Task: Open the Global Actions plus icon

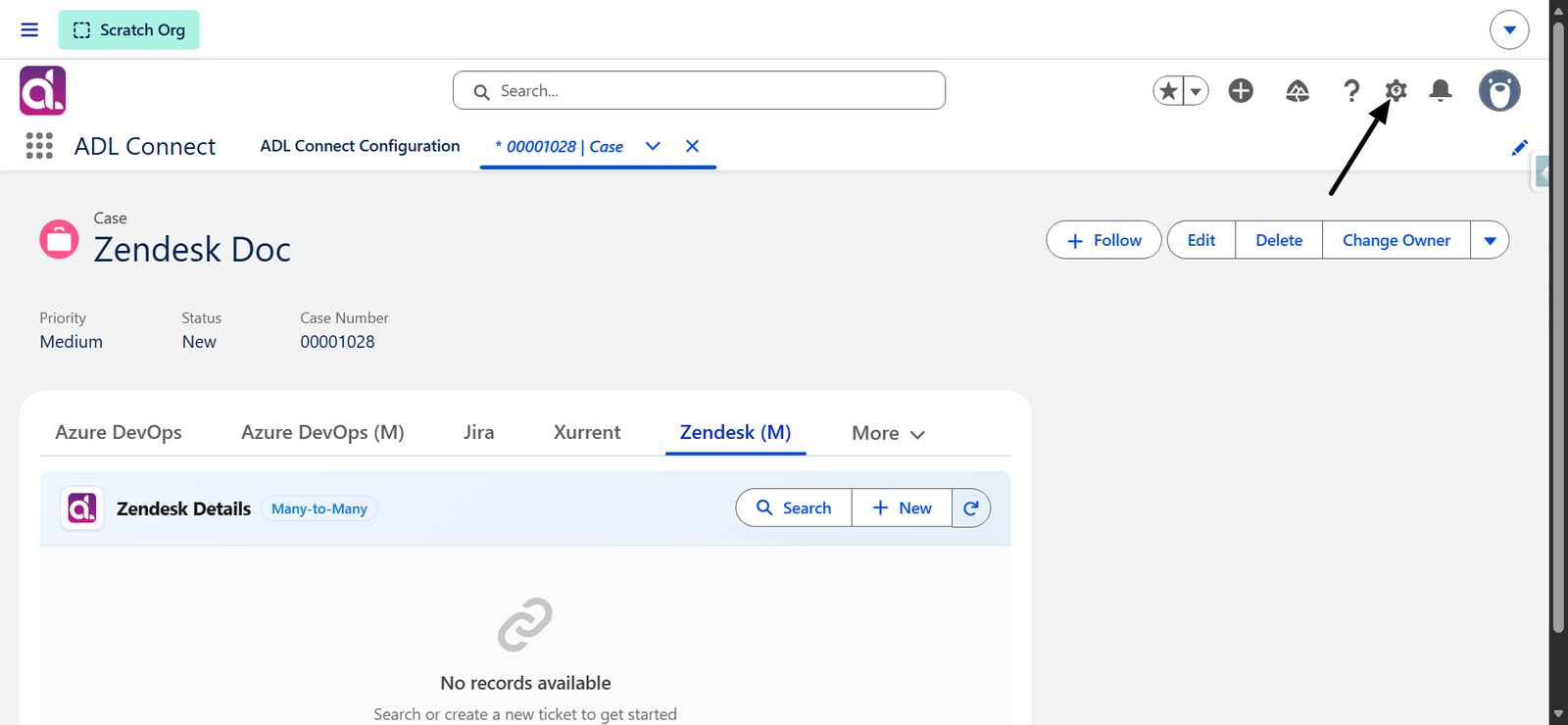Action: point(1241,90)
